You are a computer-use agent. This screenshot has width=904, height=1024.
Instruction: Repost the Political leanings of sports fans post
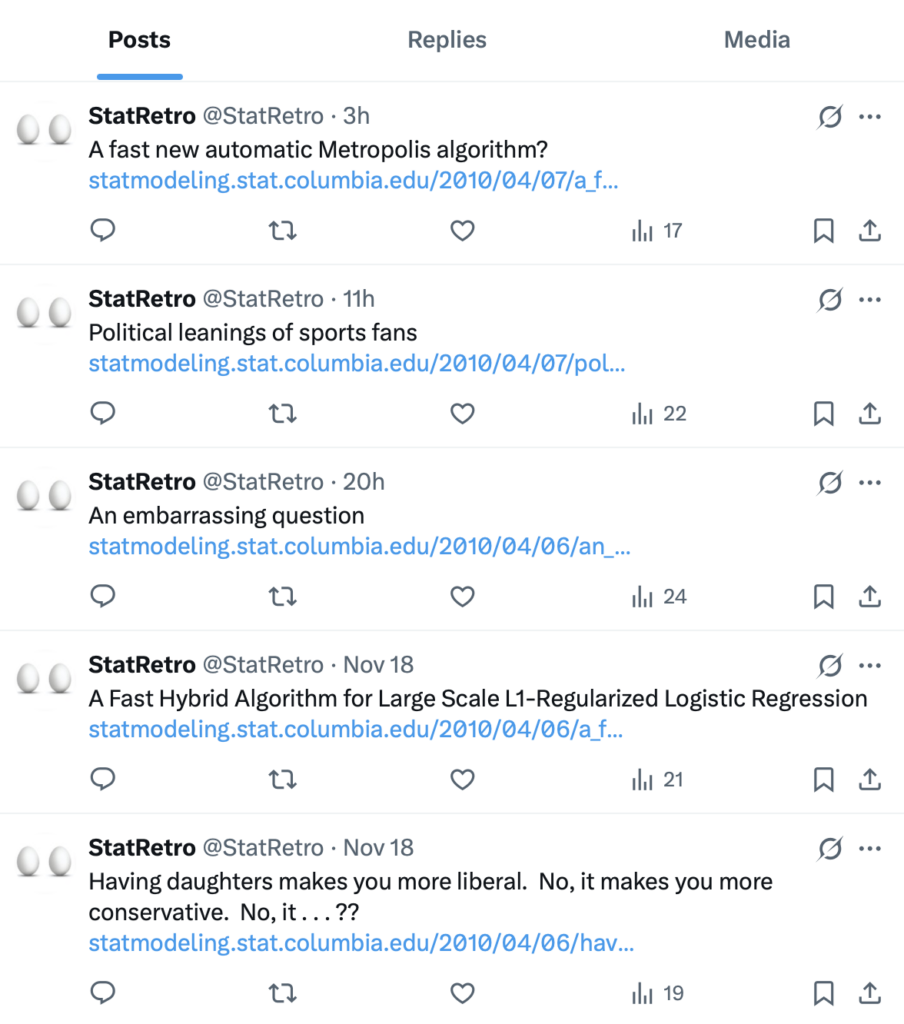point(283,414)
